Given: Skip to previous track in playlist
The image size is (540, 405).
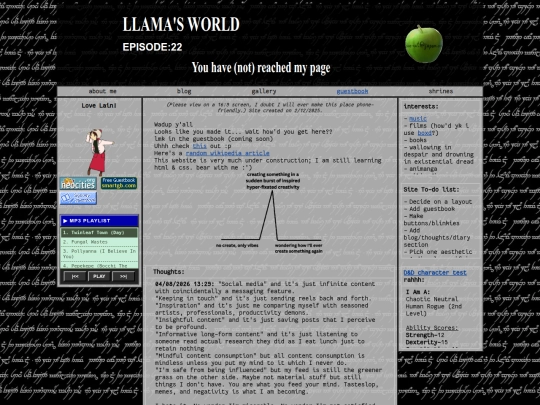Looking at the screenshot, I should 75,277.
